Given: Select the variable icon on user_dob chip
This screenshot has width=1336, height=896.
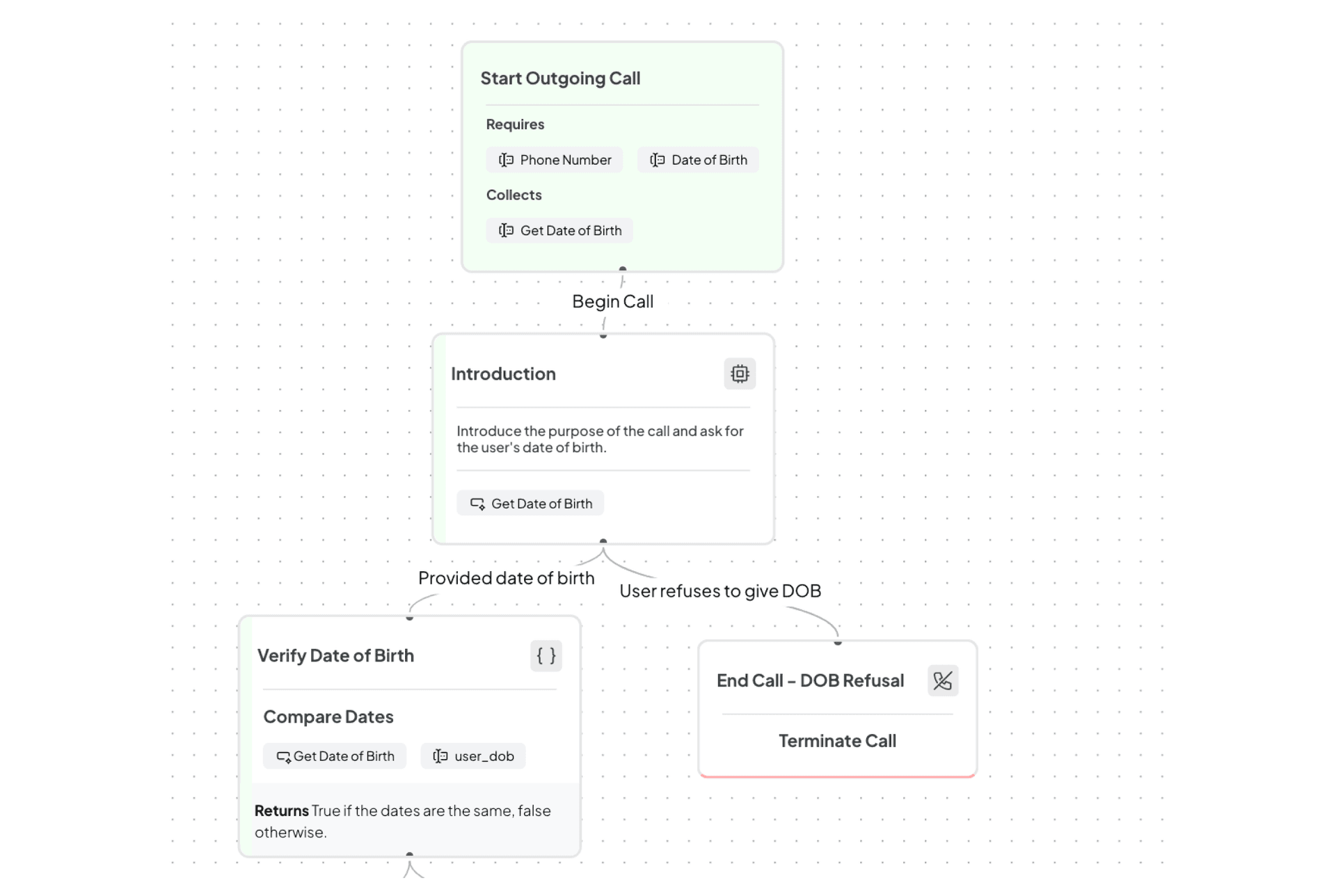Looking at the screenshot, I should tap(439, 756).
